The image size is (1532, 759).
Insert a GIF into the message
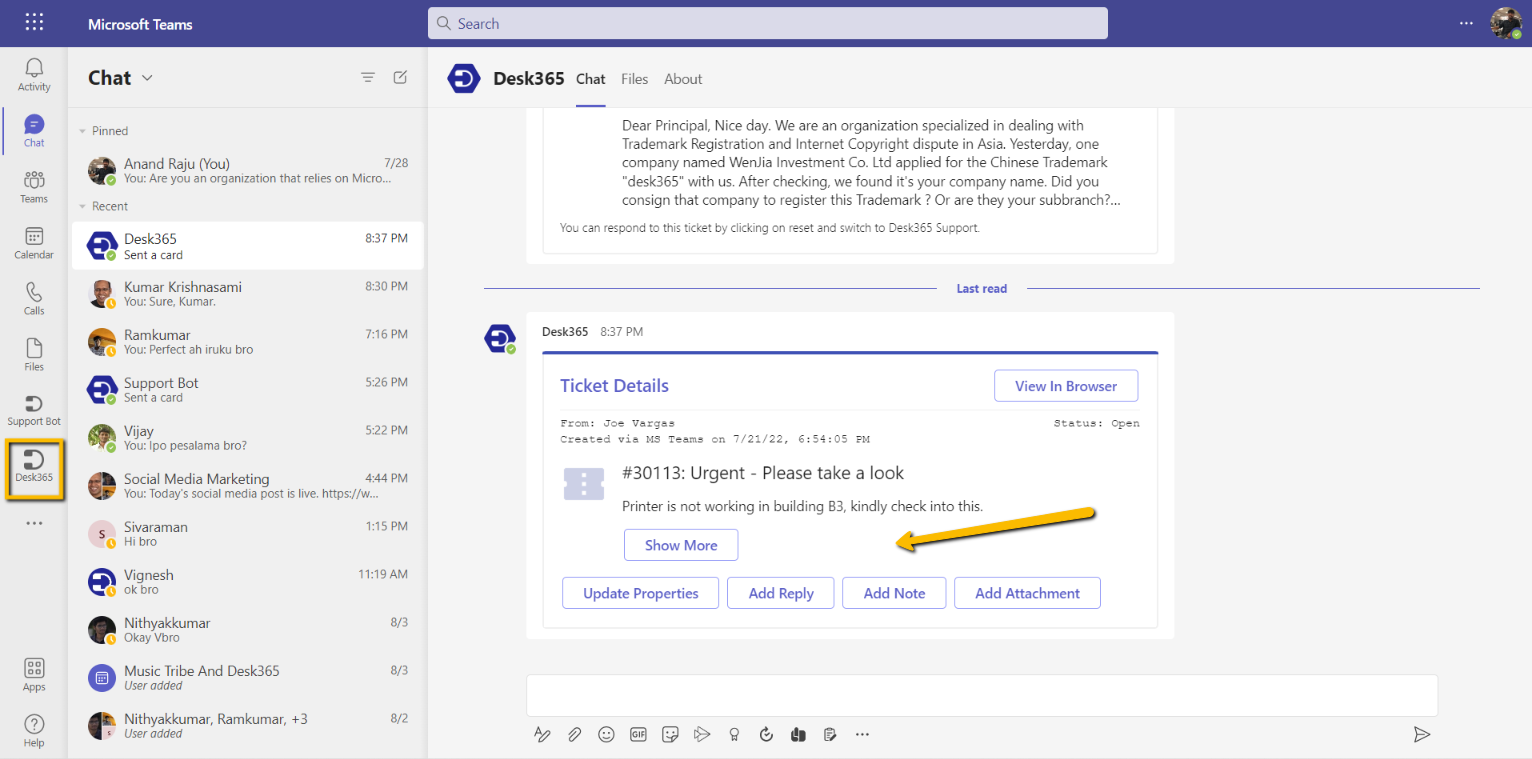tap(638, 734)
